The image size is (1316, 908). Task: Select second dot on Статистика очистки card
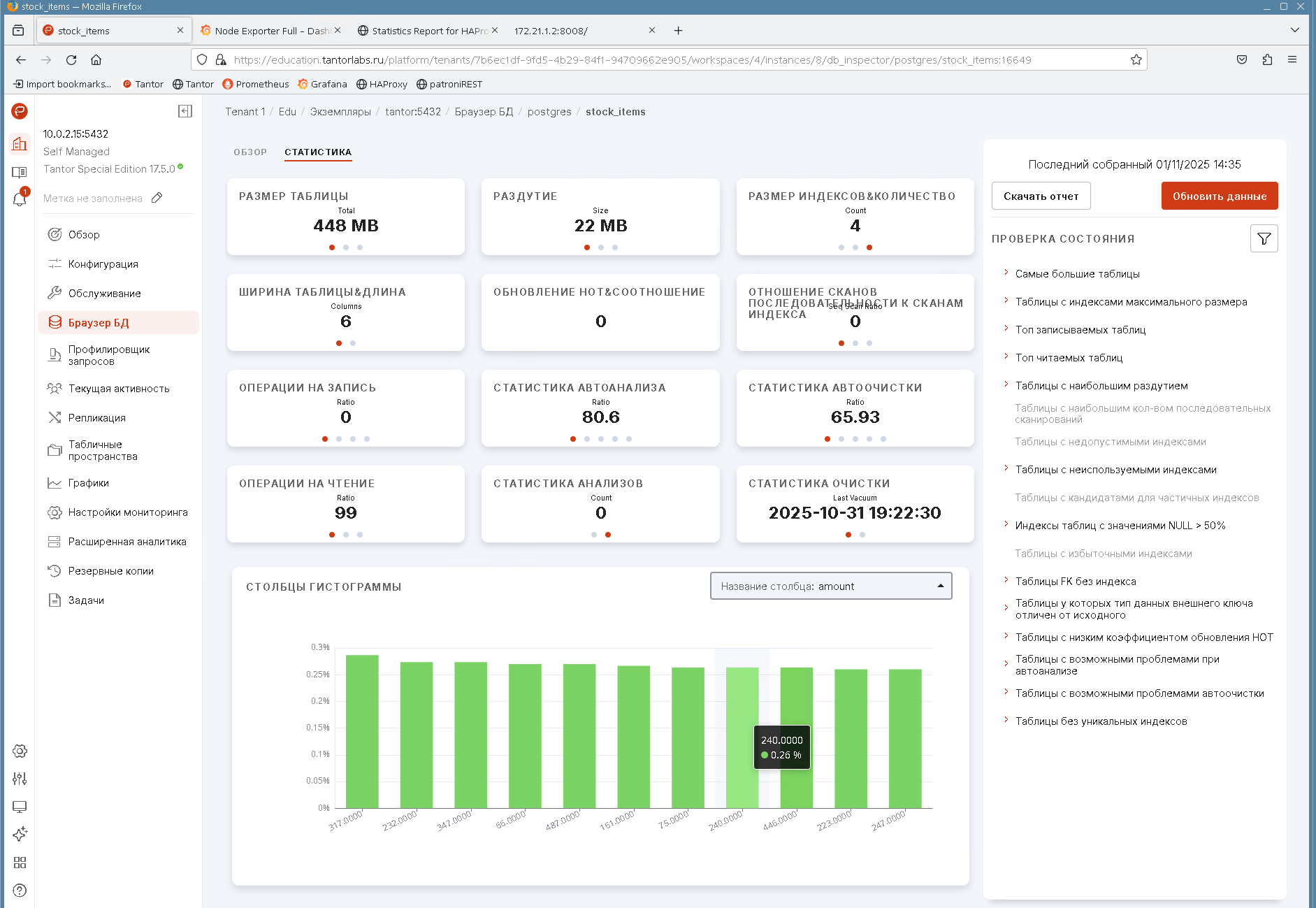(862, 535)
